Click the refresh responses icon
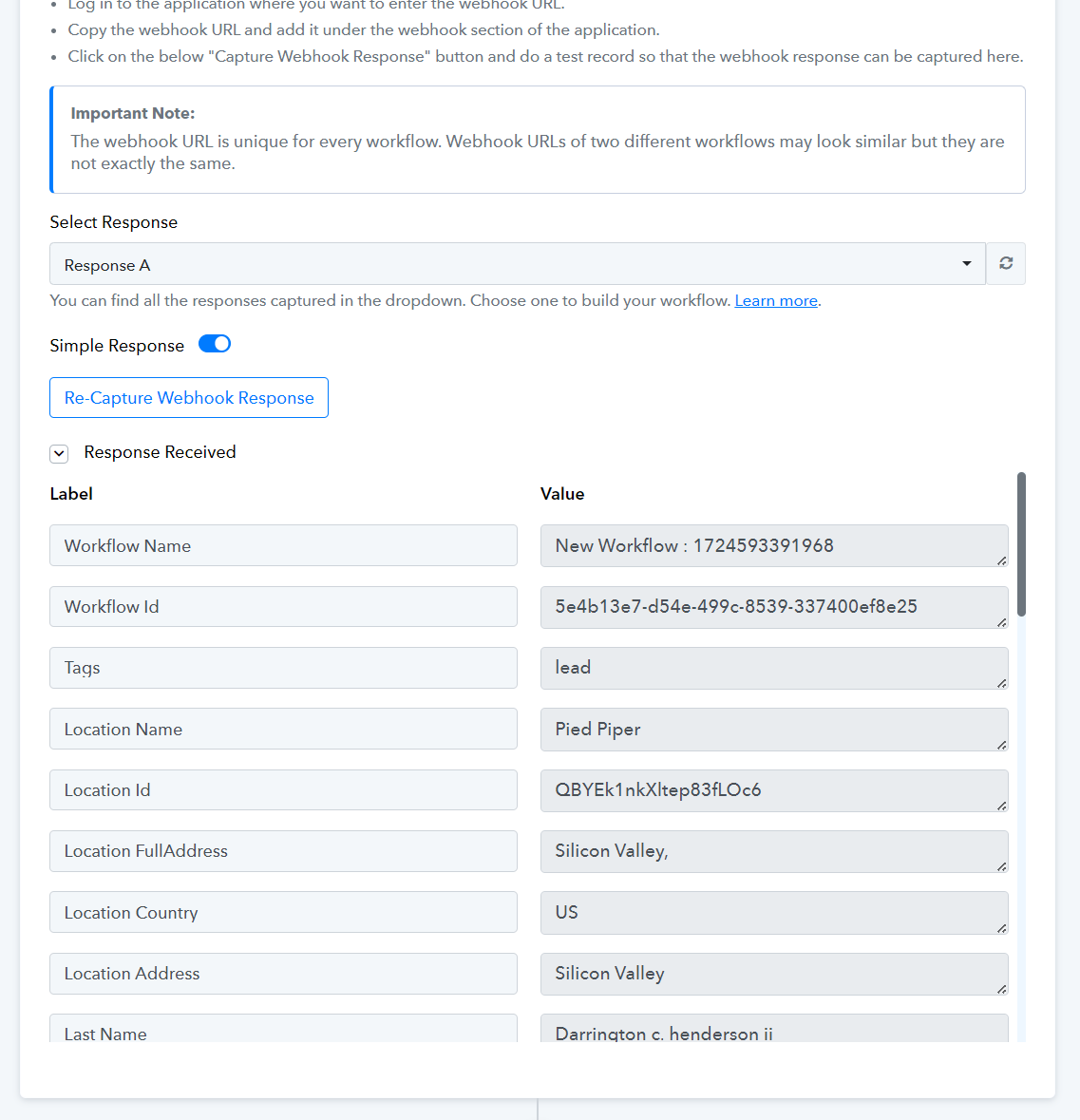 [1006, 263]
